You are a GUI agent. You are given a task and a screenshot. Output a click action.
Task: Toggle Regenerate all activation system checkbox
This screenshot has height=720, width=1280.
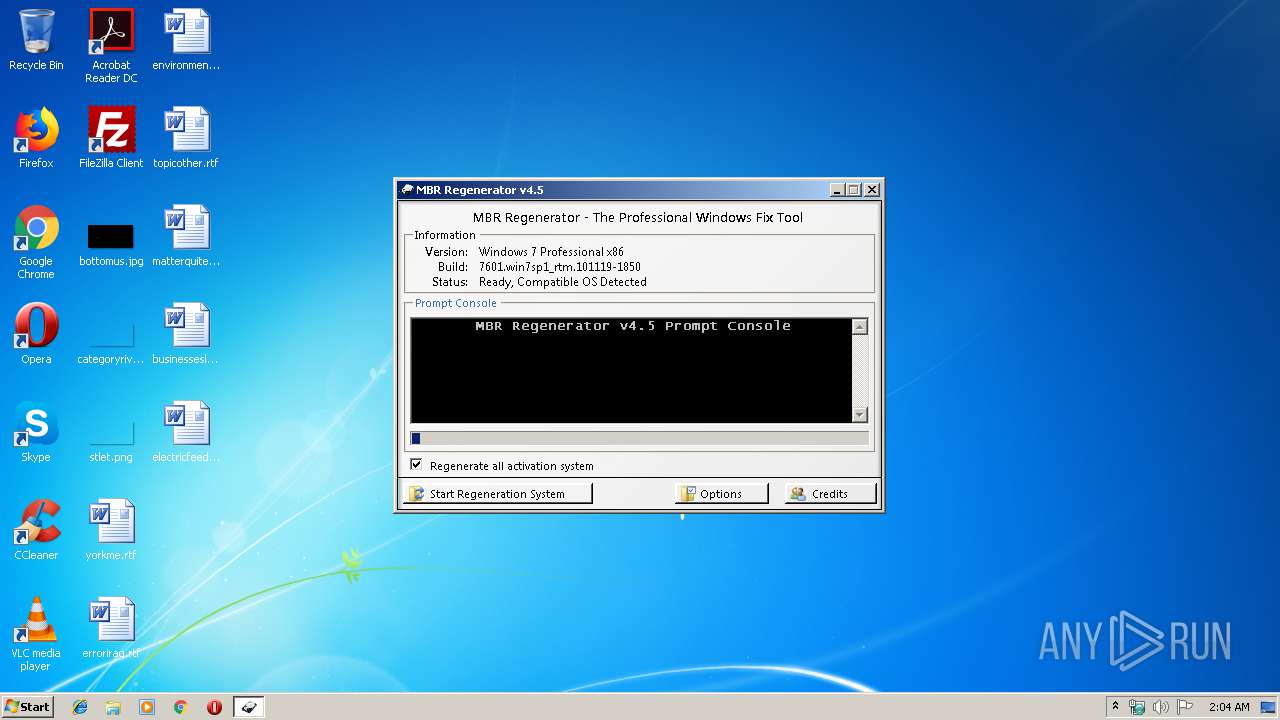point(416,465)
